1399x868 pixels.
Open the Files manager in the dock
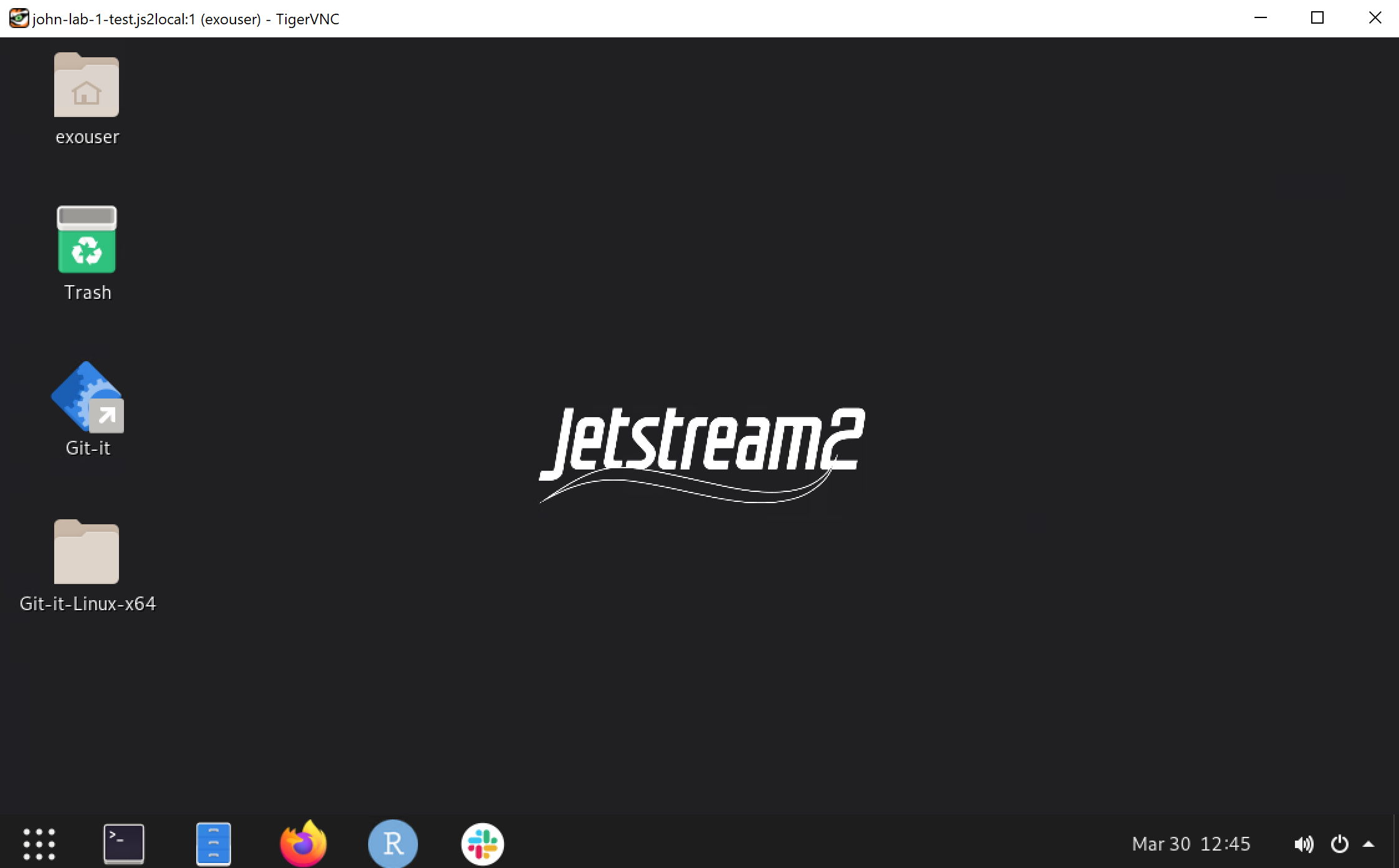pyautogui.click(x=214, y=844)
